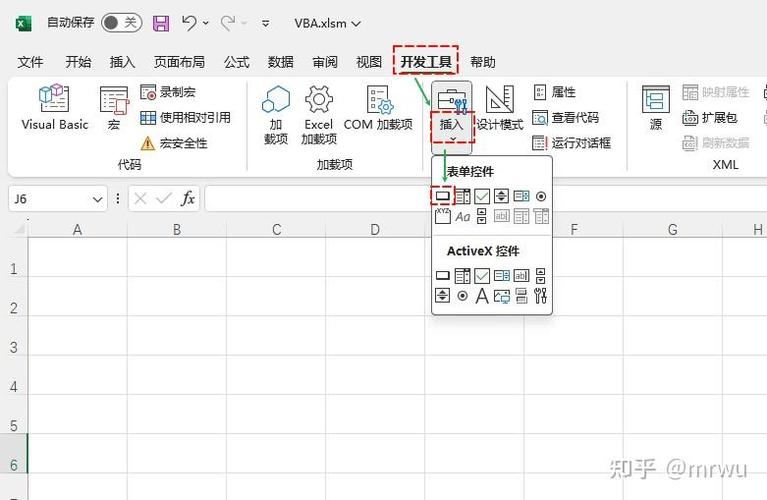Switch to the 插入 ribbon tab
This screenshot has height=500, width=767.
(x=122, y=62)
